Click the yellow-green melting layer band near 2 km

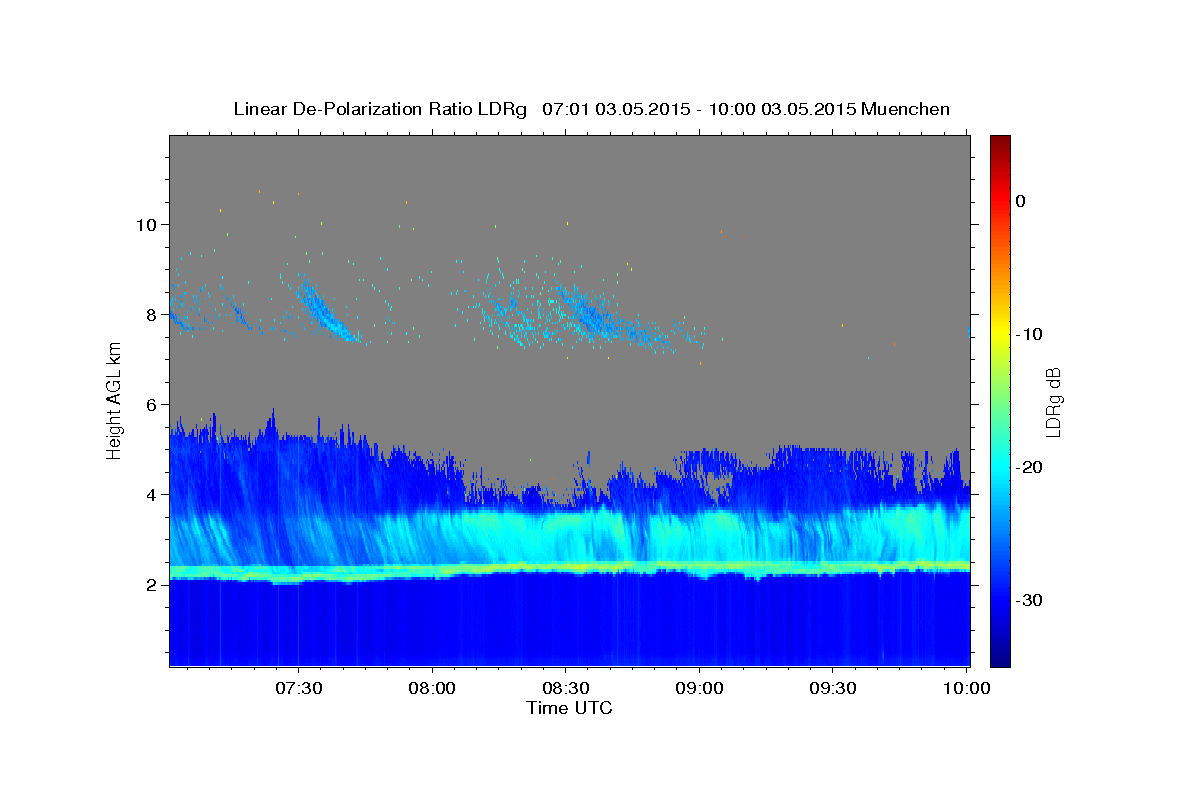tap(570, 570)
